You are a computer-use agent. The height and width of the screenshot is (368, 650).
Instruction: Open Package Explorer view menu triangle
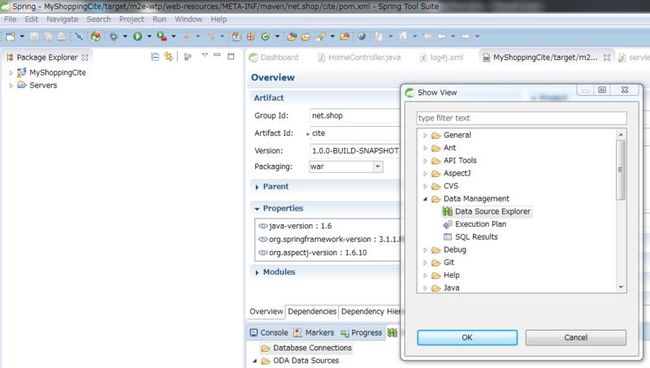pos(204,55)
